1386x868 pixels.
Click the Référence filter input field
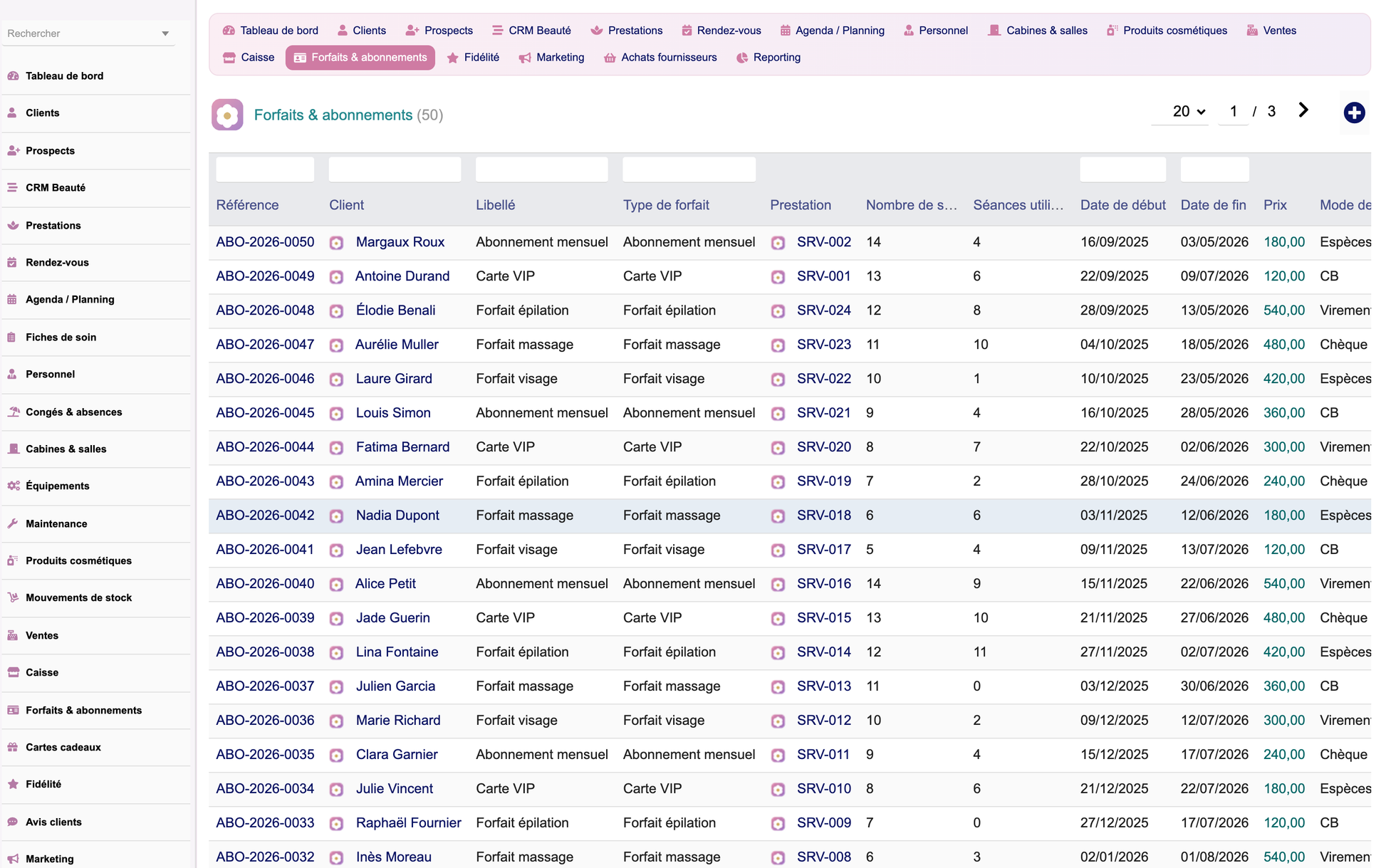click(265, 169)
